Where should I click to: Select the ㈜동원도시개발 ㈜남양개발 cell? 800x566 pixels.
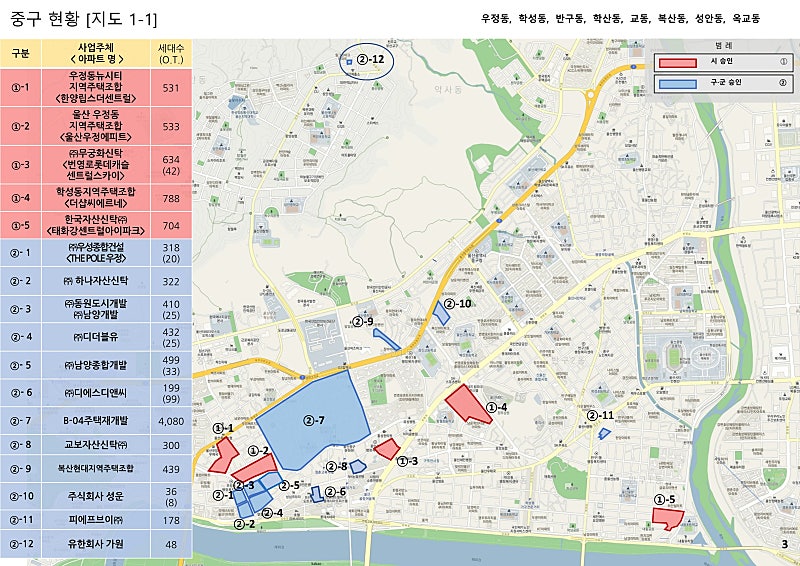click(96, 309)
